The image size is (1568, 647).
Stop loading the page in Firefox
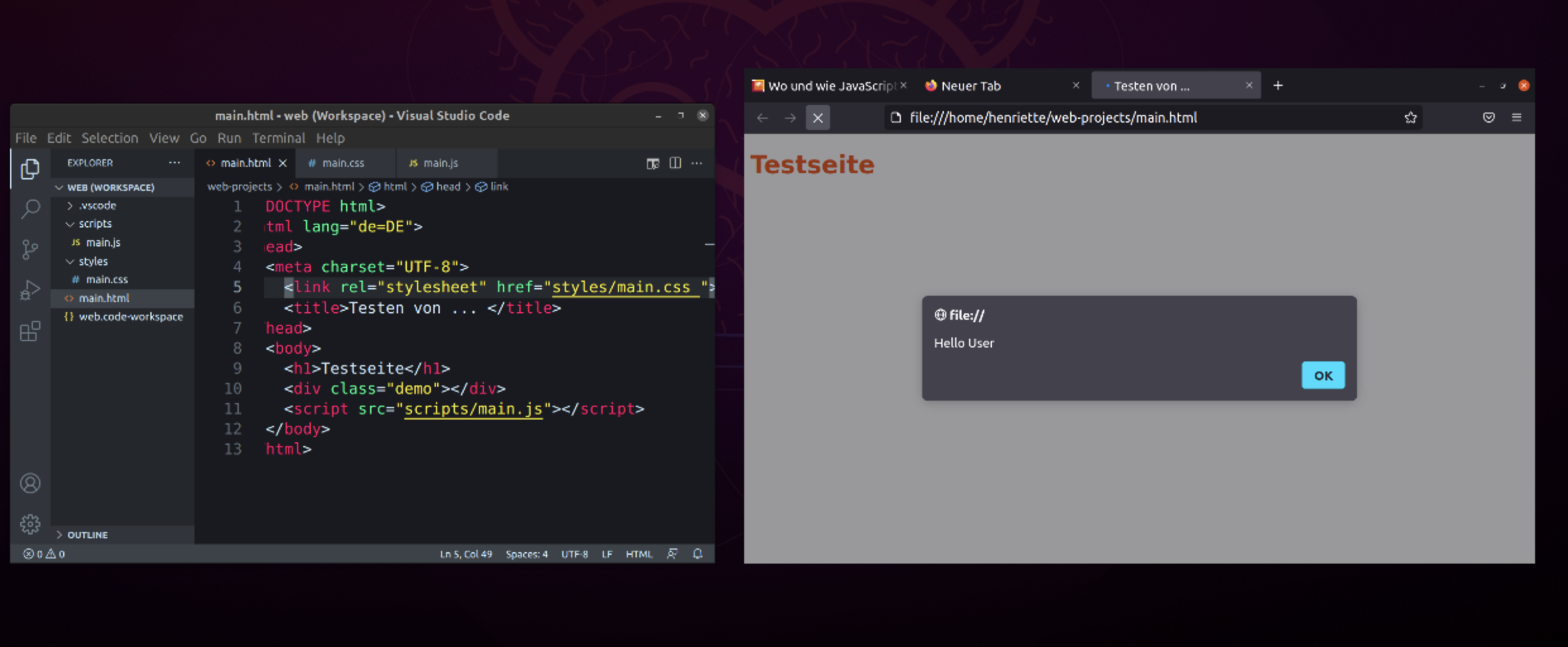(x=817, y=118)
